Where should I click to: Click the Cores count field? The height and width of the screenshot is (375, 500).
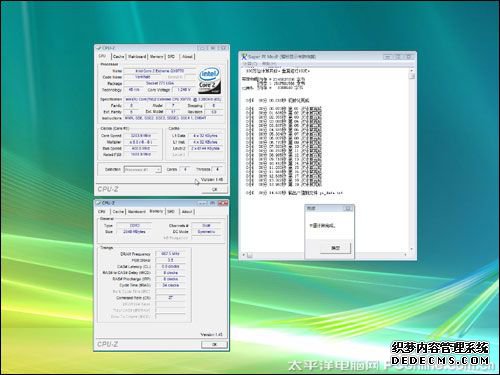pos(185,170)
